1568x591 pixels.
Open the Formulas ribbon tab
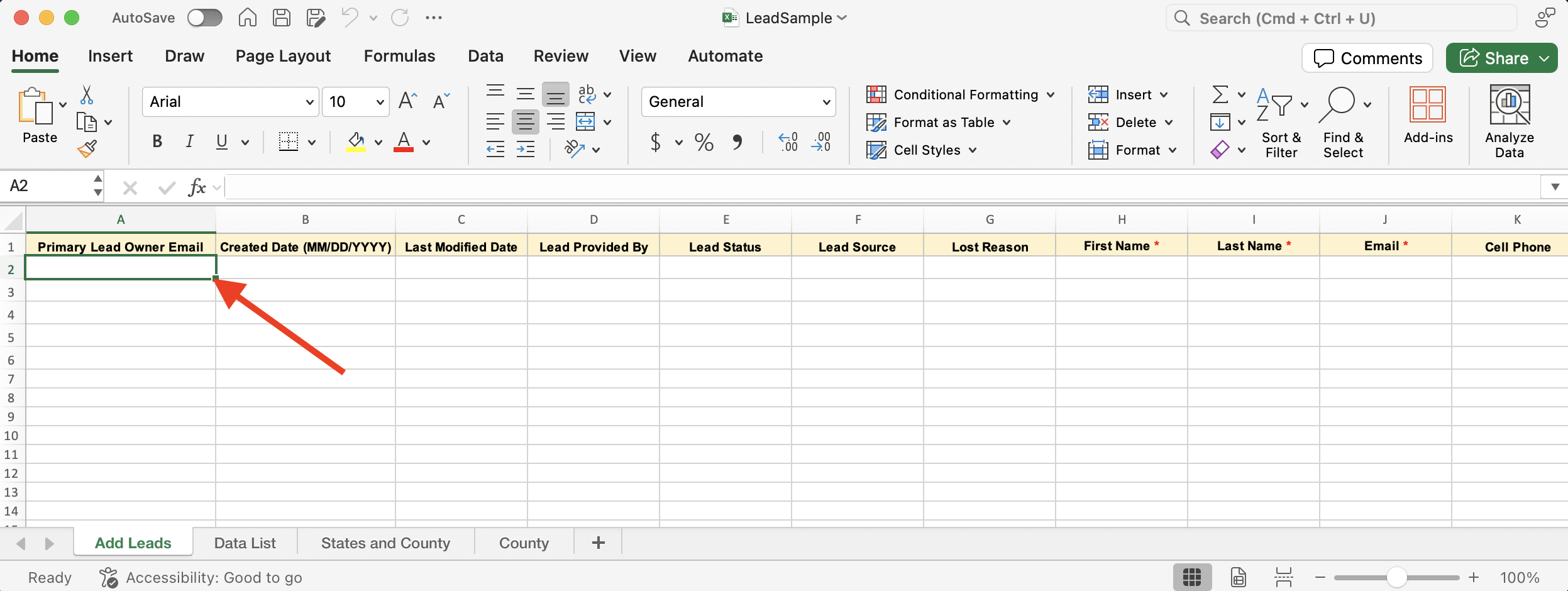point(399,56)
